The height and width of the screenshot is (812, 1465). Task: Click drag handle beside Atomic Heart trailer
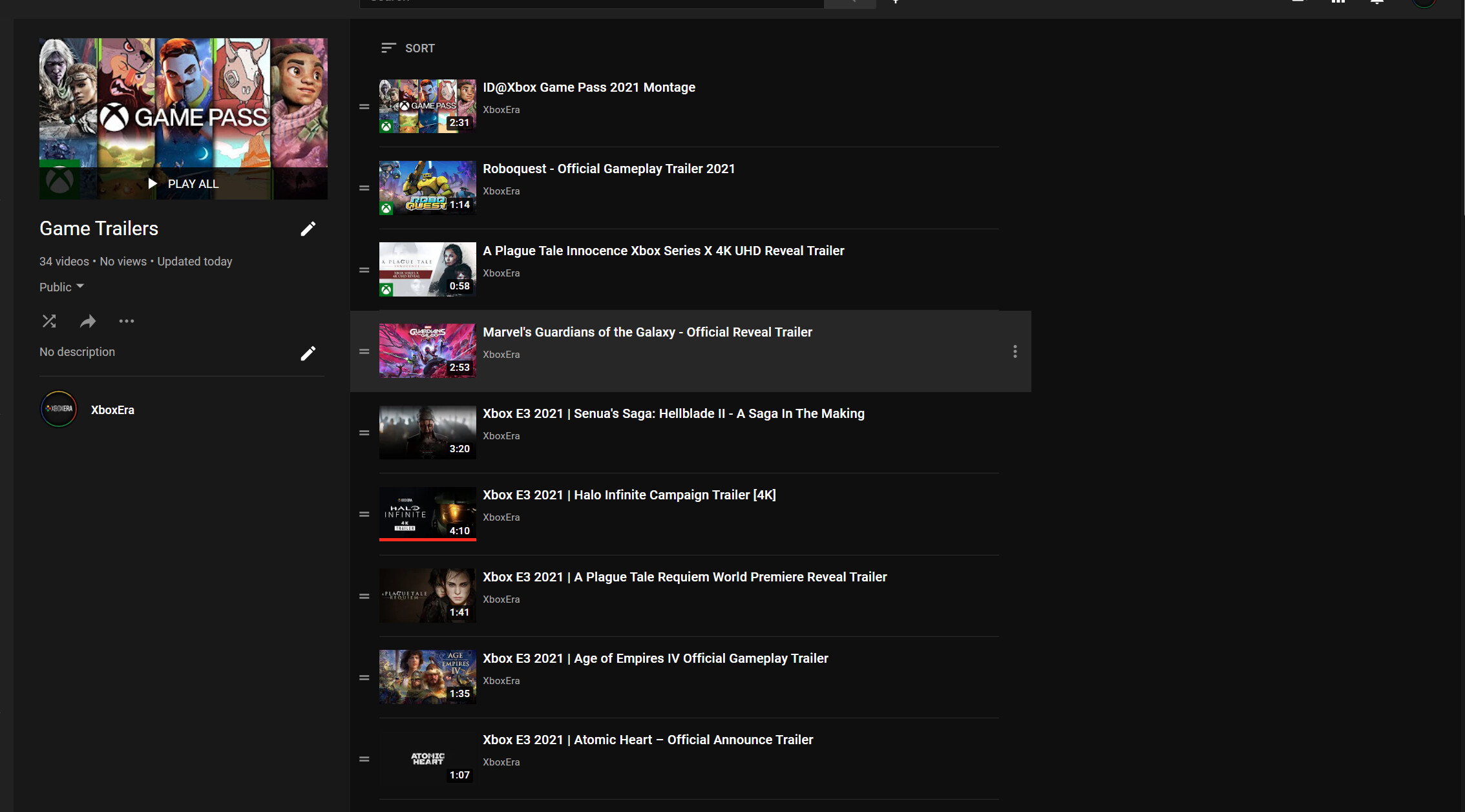pyautogui.click(x=364, y=759)
